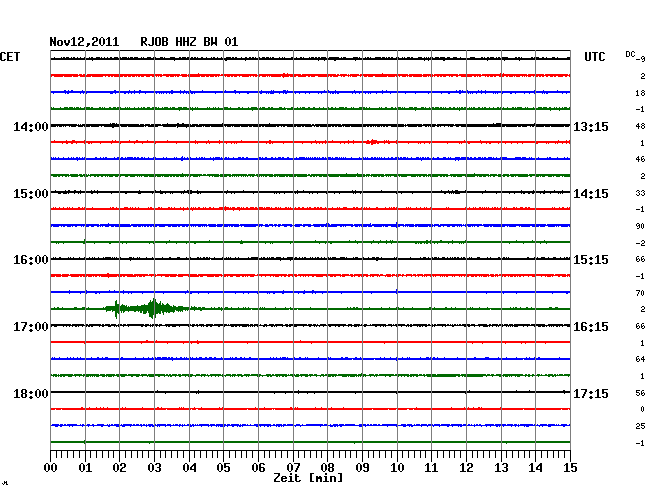Click DC value 33 beside 14:15

(640, 193)
